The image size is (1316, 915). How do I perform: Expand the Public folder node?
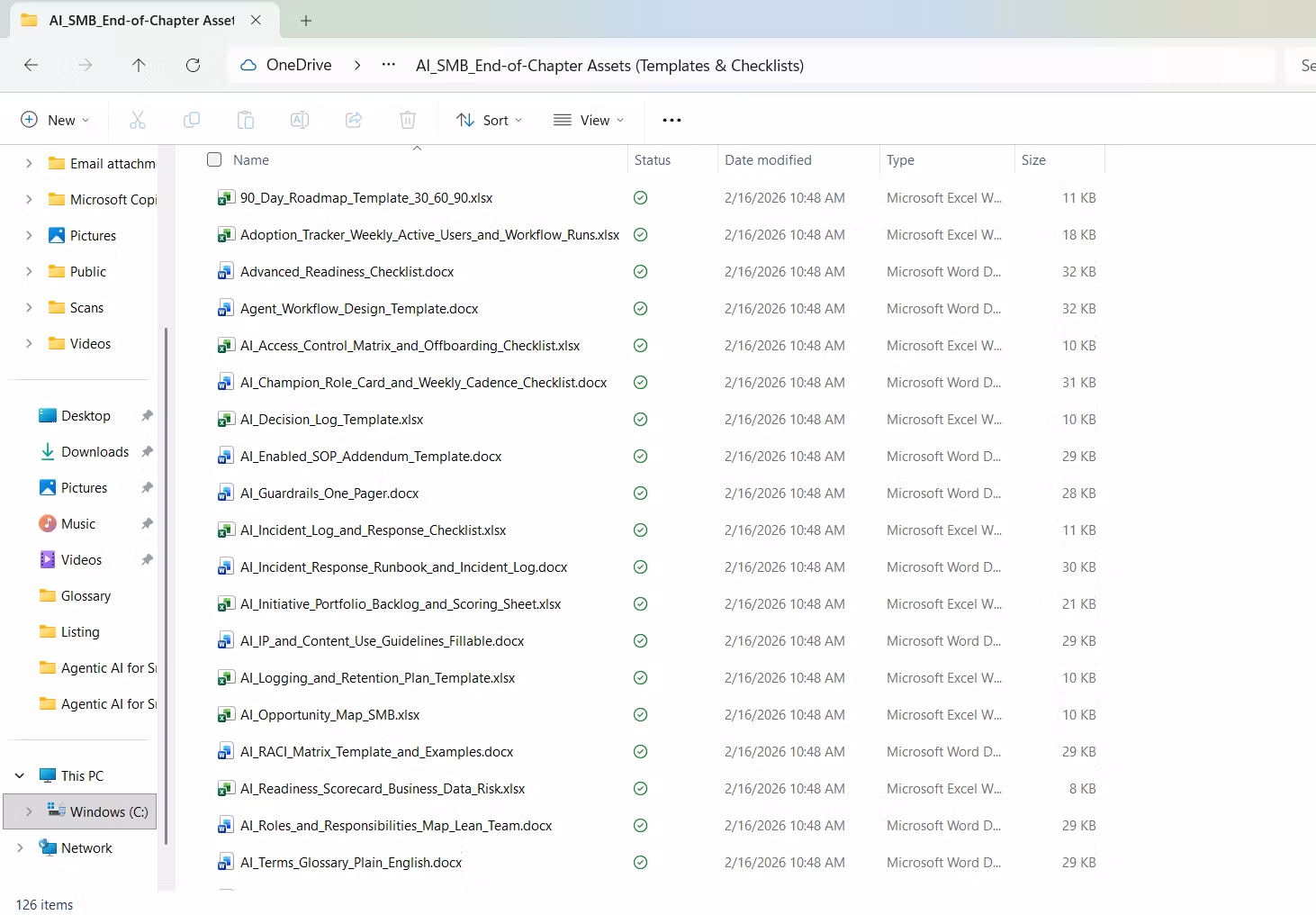pos(29,271)
